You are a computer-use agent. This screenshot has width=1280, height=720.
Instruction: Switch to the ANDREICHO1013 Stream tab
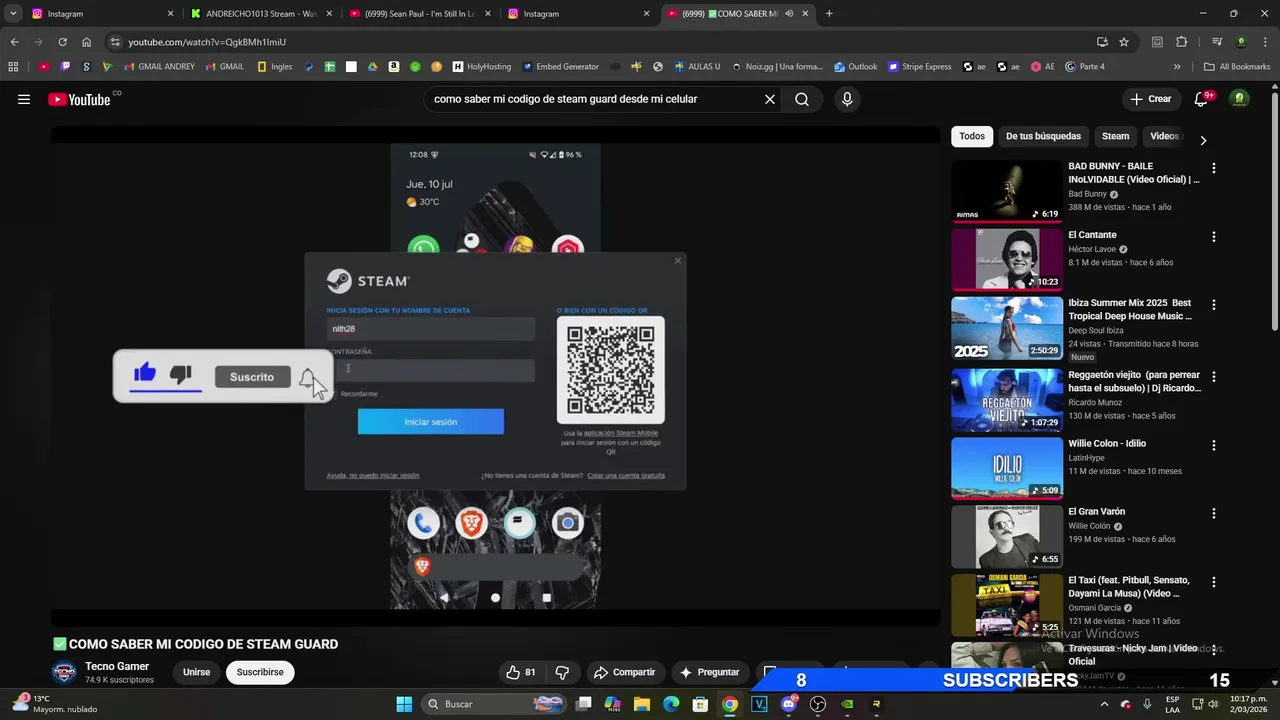coord(260,14)
